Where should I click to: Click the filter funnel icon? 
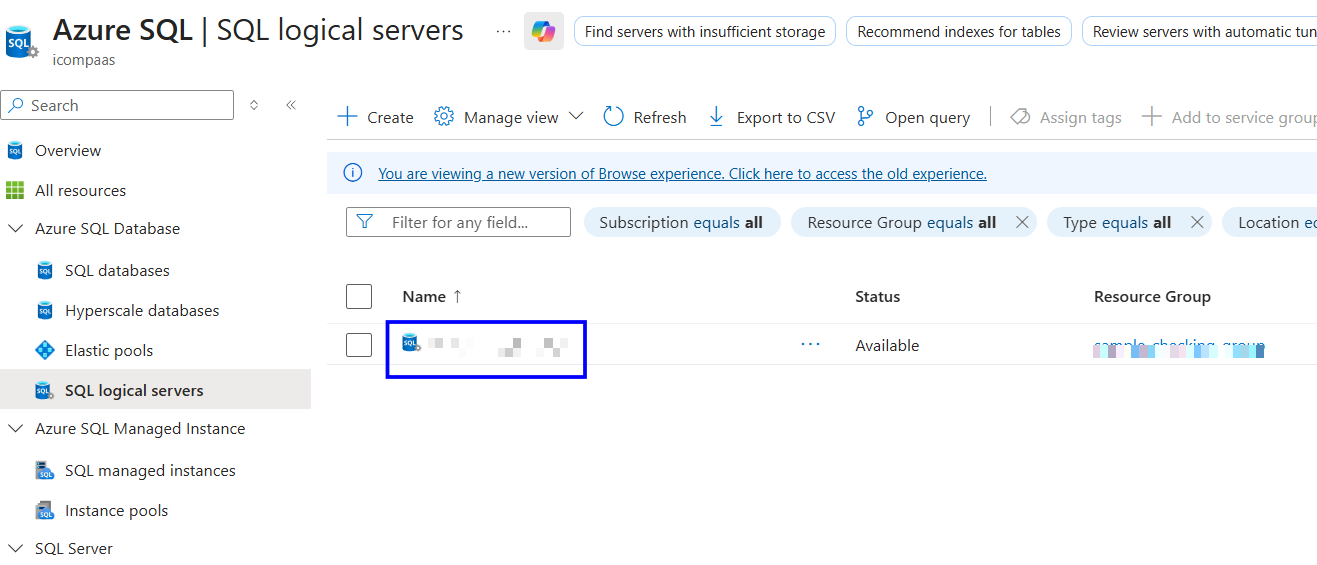pos(365,222)
